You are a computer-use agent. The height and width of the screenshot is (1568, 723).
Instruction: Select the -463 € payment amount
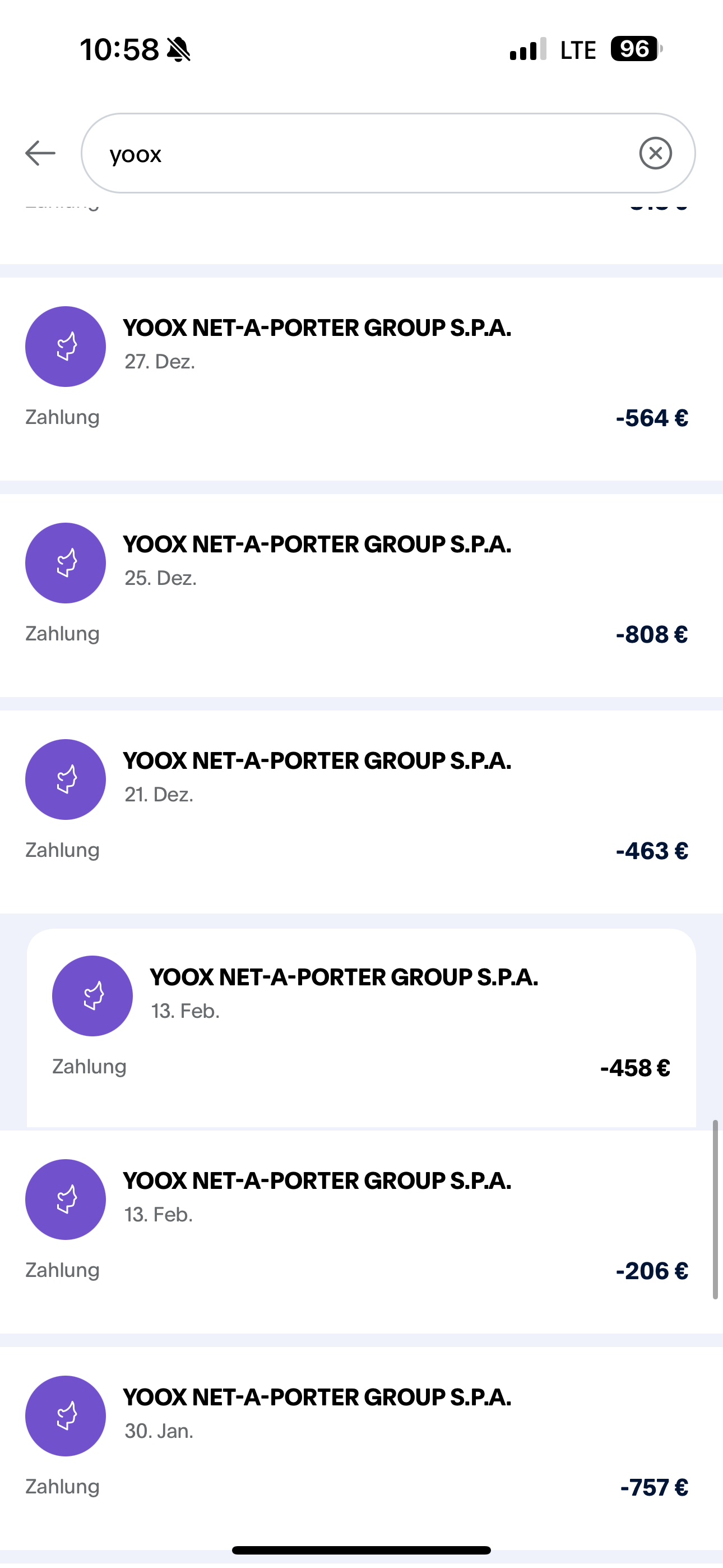[652, 850]
